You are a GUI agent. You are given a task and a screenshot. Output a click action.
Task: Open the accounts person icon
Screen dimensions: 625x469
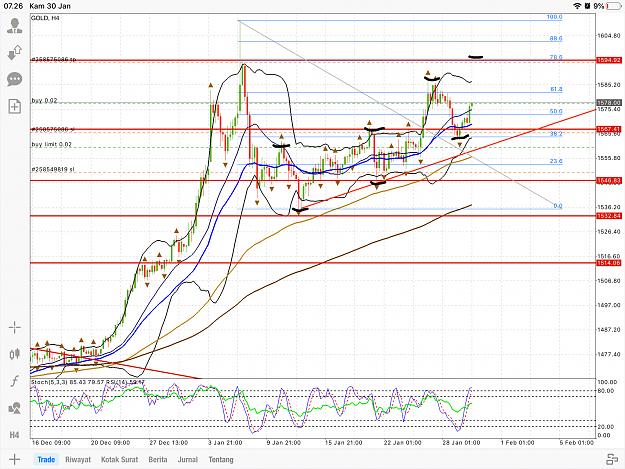(x=14, y=26)
